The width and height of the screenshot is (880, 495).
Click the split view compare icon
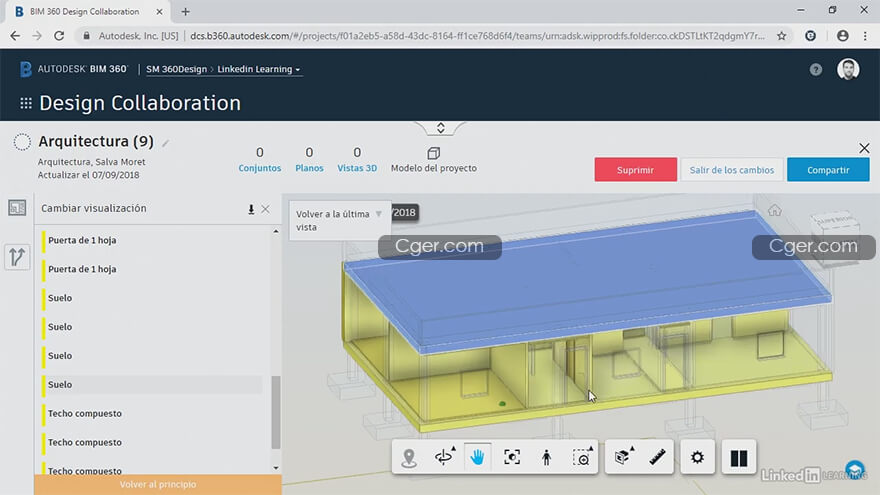[x=739, y=458]
